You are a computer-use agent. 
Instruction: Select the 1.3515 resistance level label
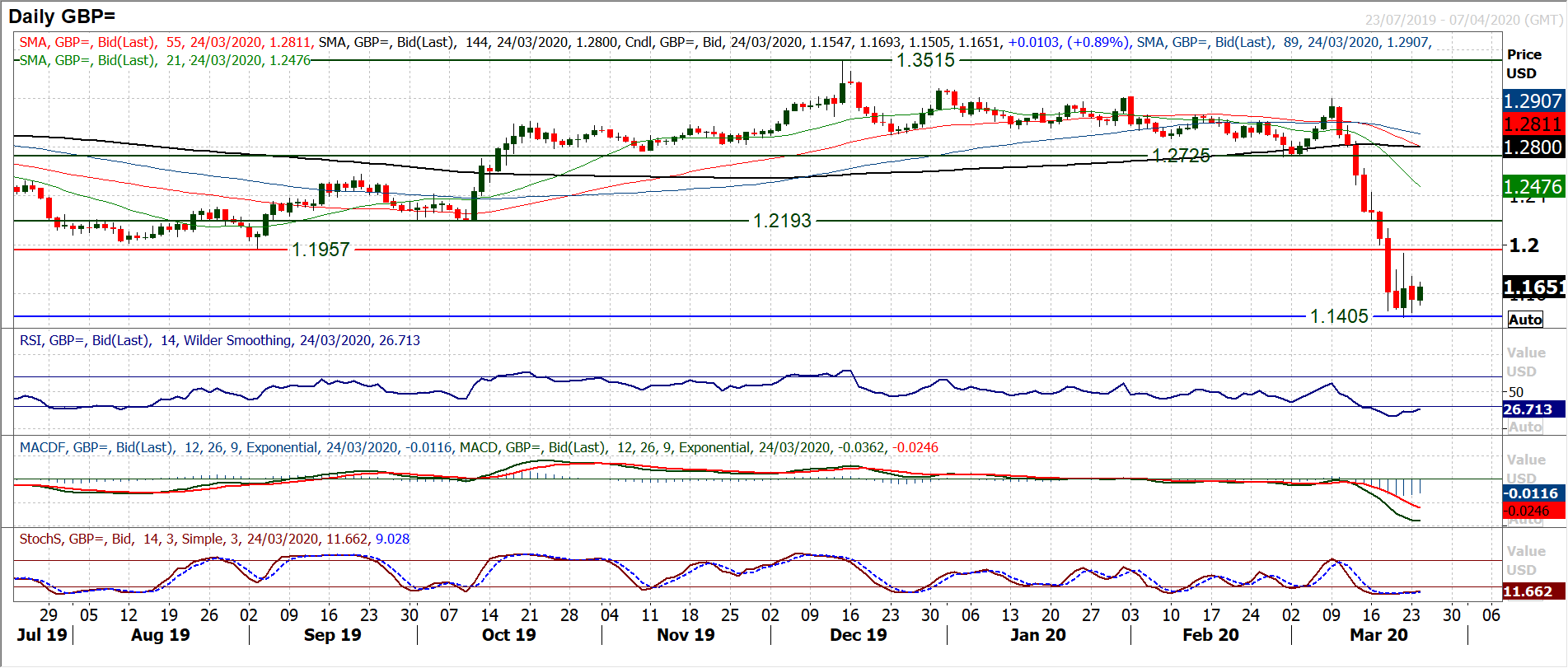[x=925, y=60]
